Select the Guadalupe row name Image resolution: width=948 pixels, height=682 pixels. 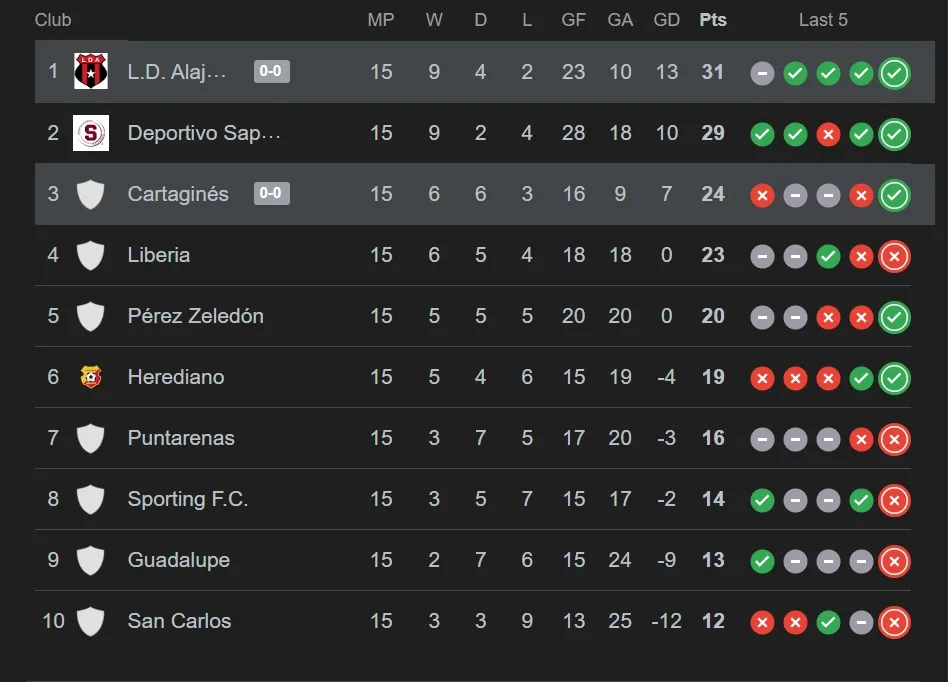179,560
